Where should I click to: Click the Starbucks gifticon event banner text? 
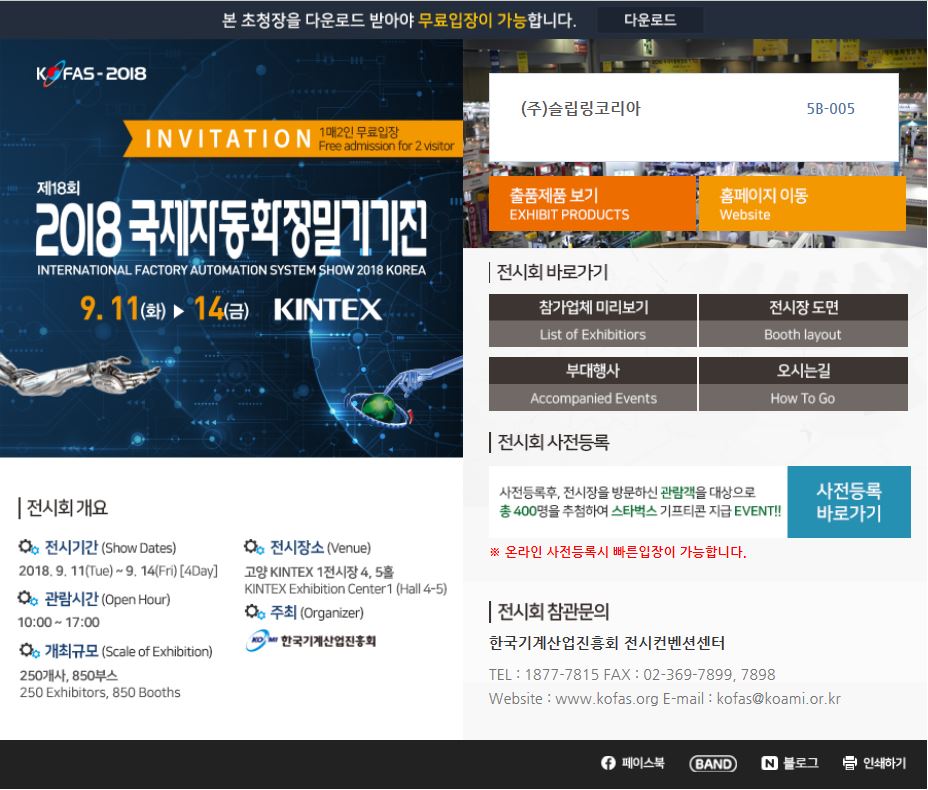pyautogui.click(x=640, y=502)
